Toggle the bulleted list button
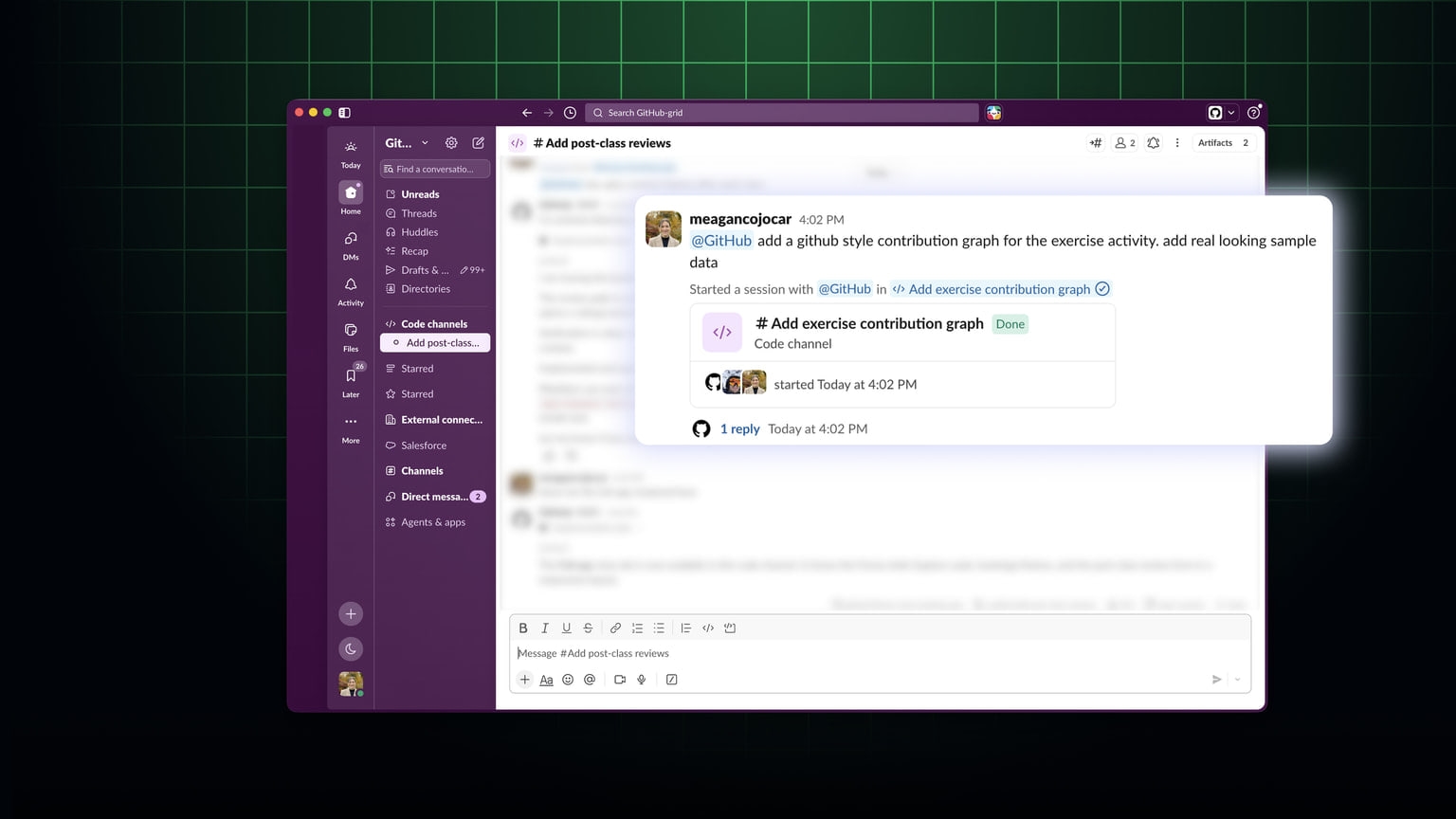Screen dimensions: 1456x819 coord(659,628)
